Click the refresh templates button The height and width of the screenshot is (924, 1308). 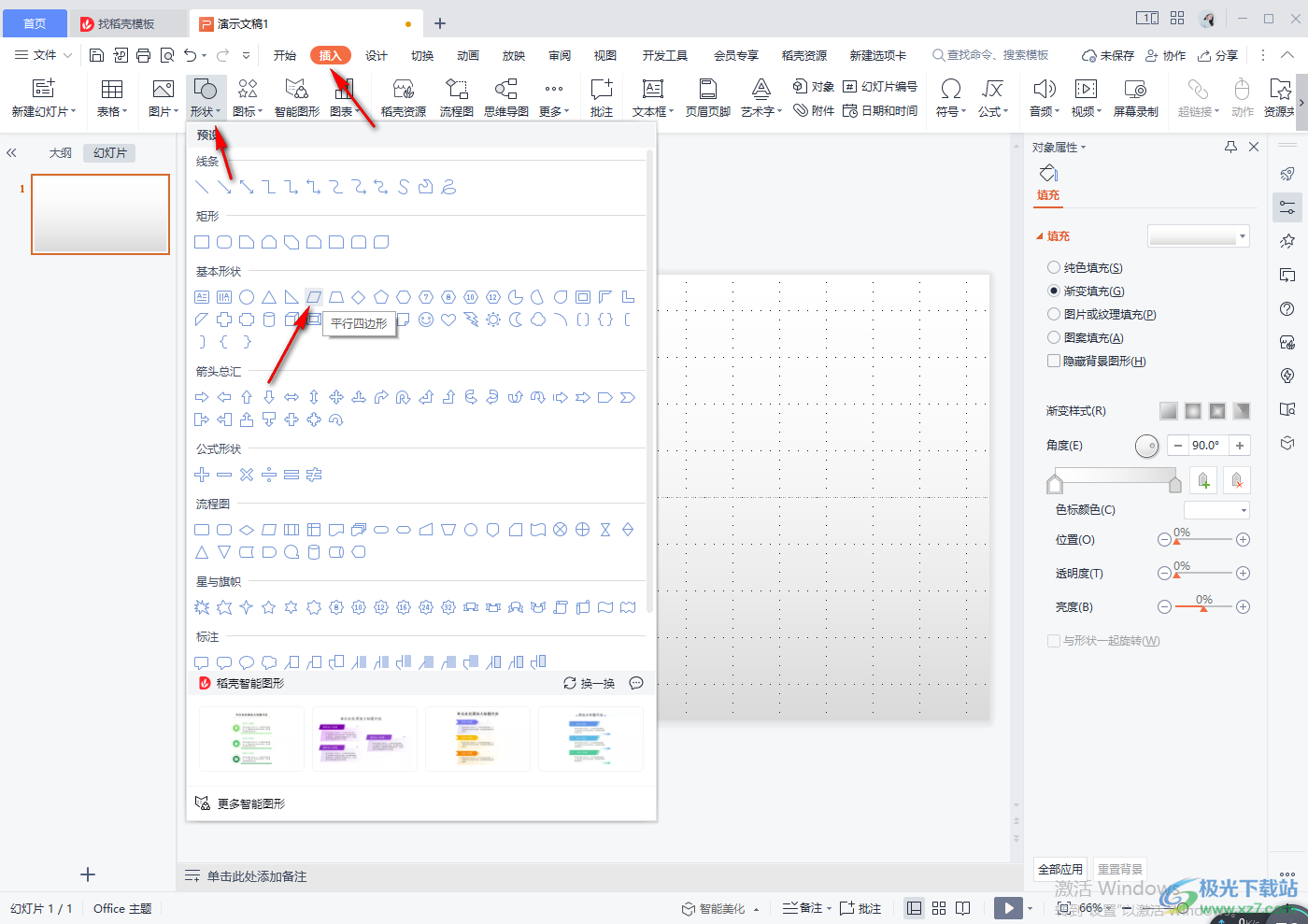coord(590,684)
